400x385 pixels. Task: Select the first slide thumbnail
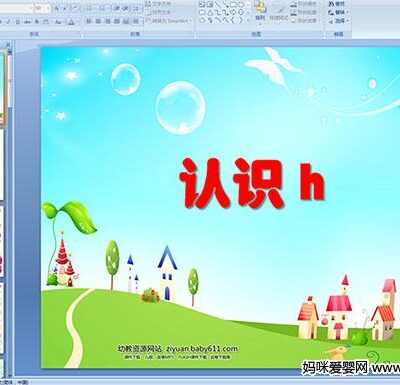point(3,88)
